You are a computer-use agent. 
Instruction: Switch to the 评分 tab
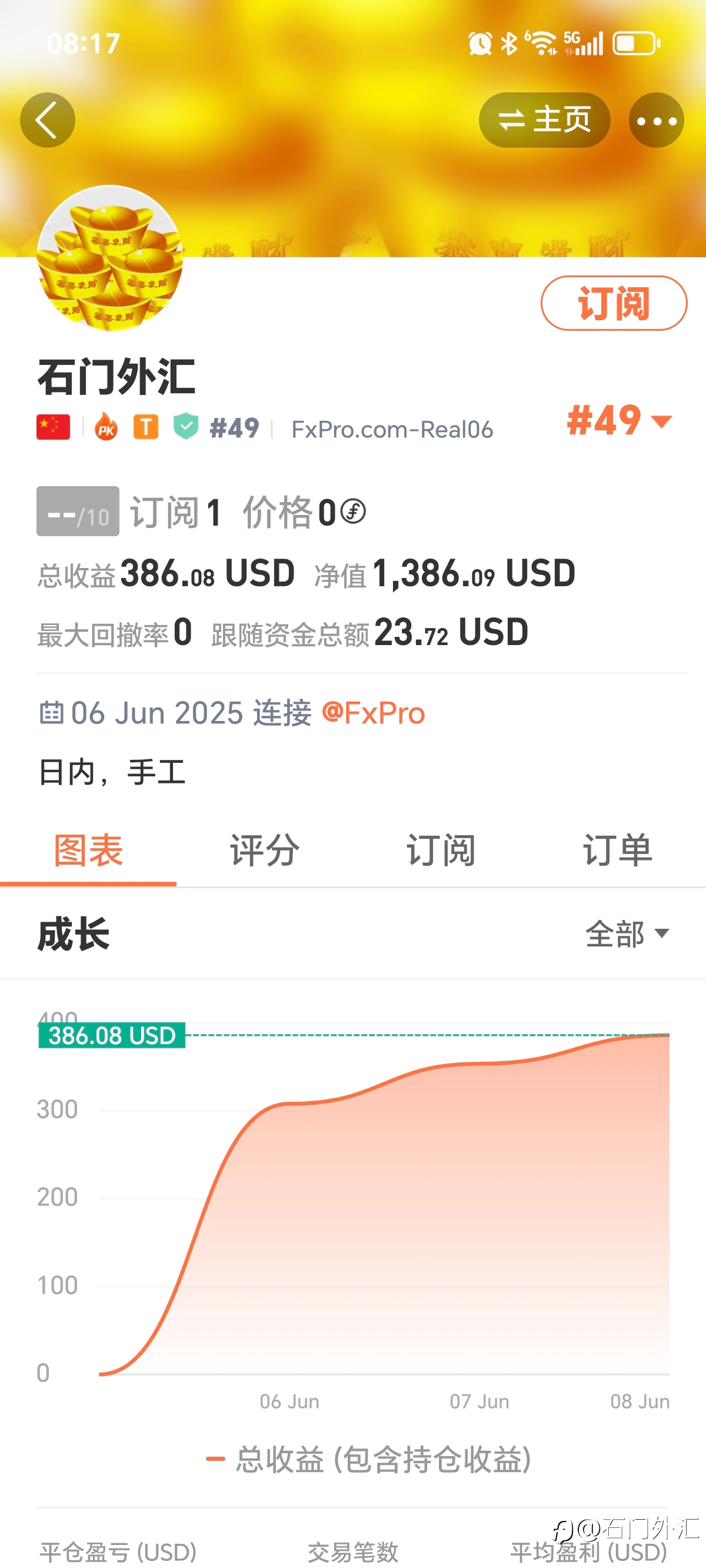pos(265,850)
